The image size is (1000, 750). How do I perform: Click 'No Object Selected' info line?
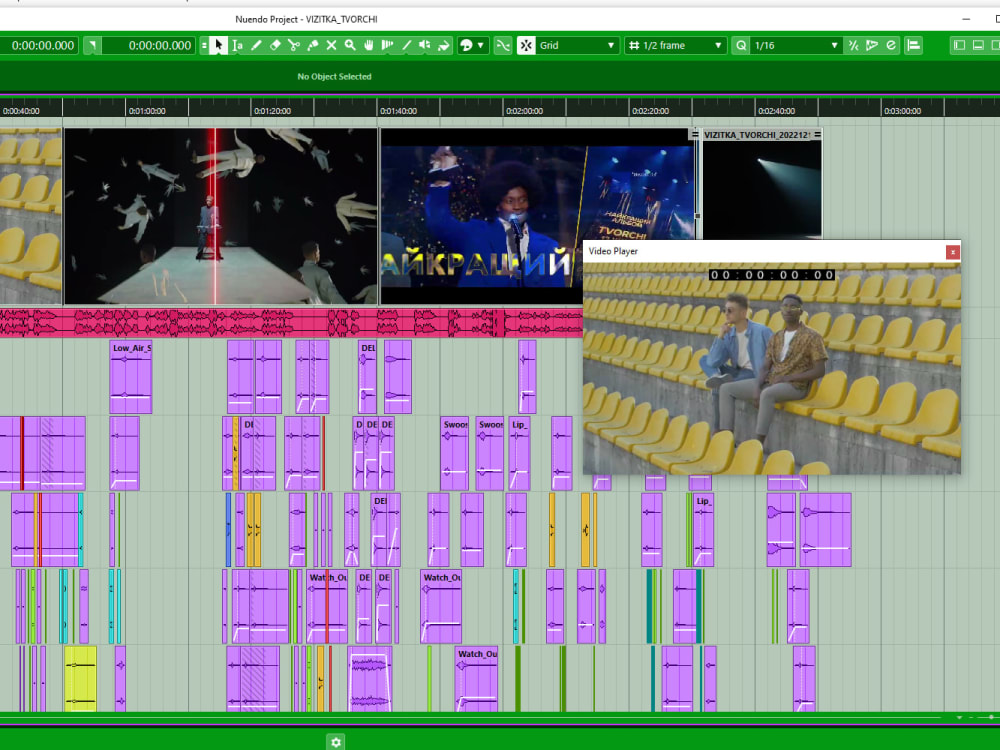tap(334, 77)
